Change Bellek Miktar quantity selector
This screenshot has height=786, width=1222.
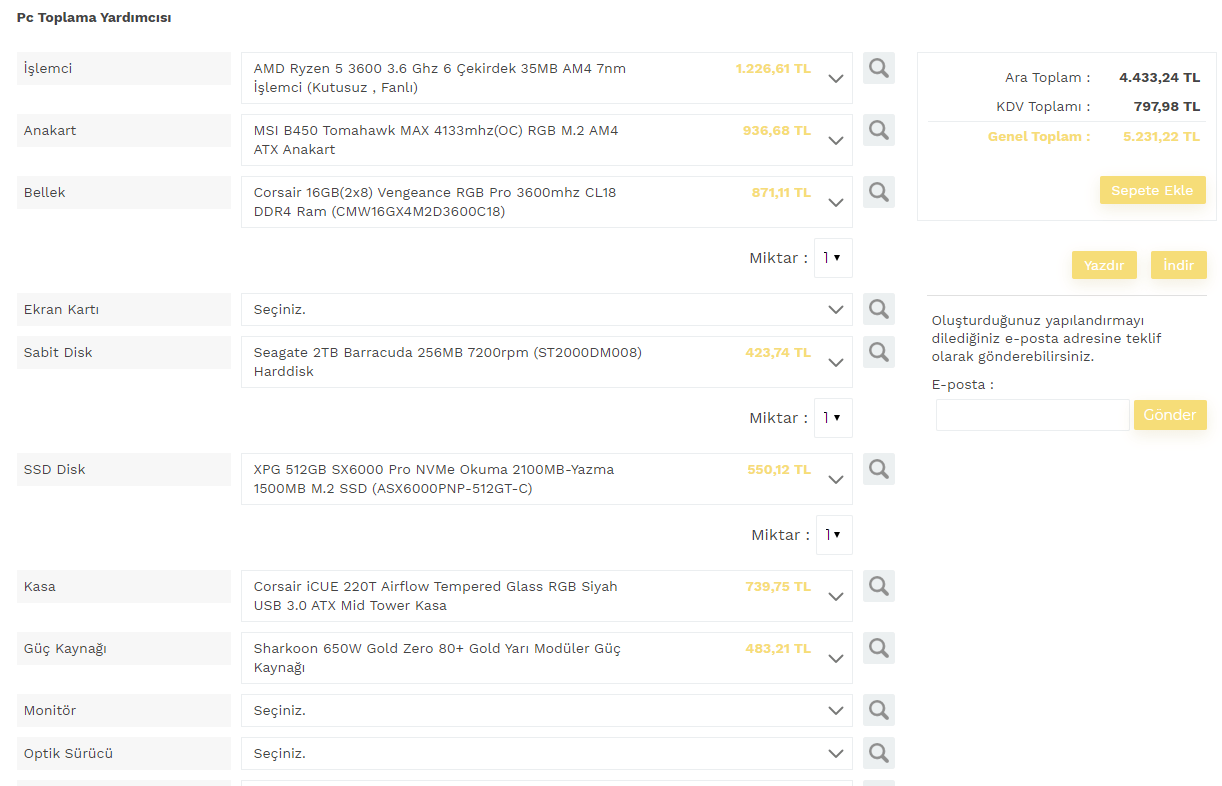coord(832,258)
